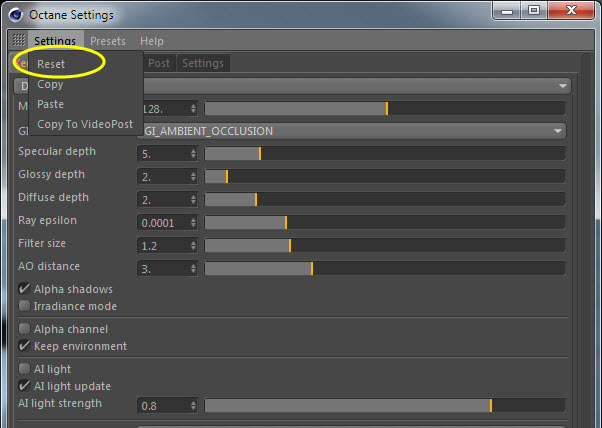
Task: Open the Presets menu
Action: pyautogui.click(x=108, y=41)
